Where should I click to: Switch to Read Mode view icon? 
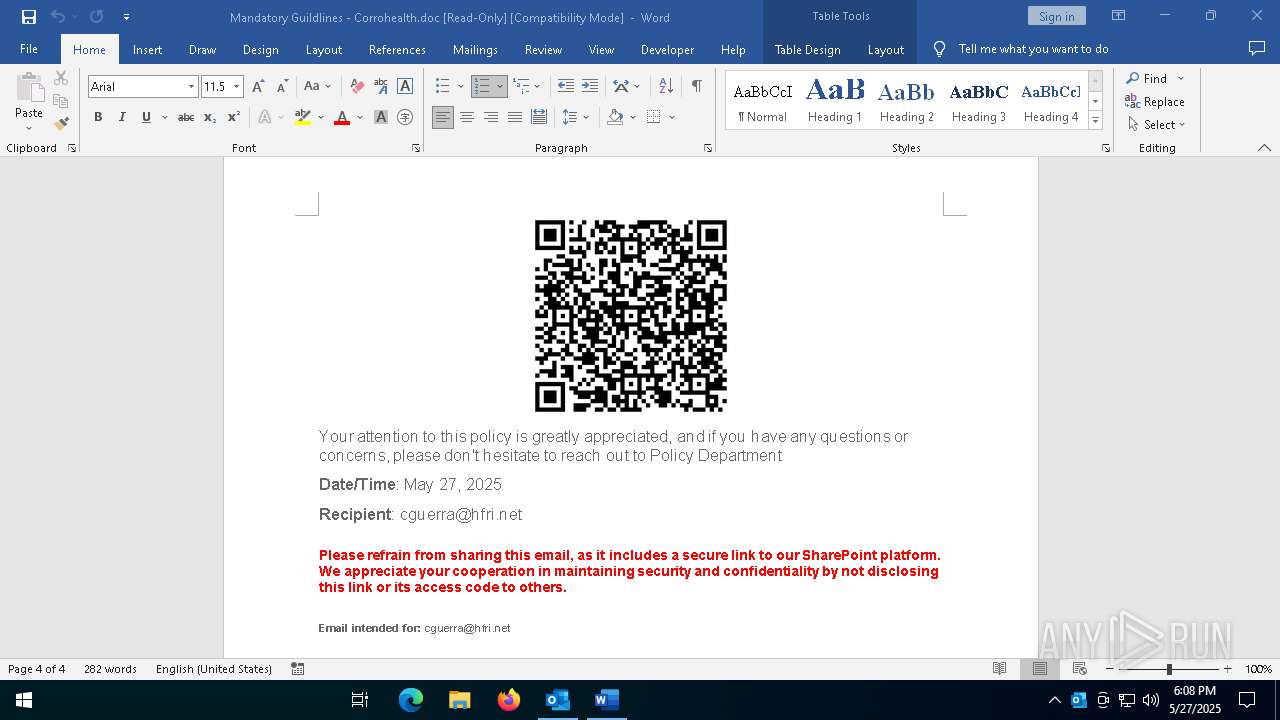[x=999, y=669]
